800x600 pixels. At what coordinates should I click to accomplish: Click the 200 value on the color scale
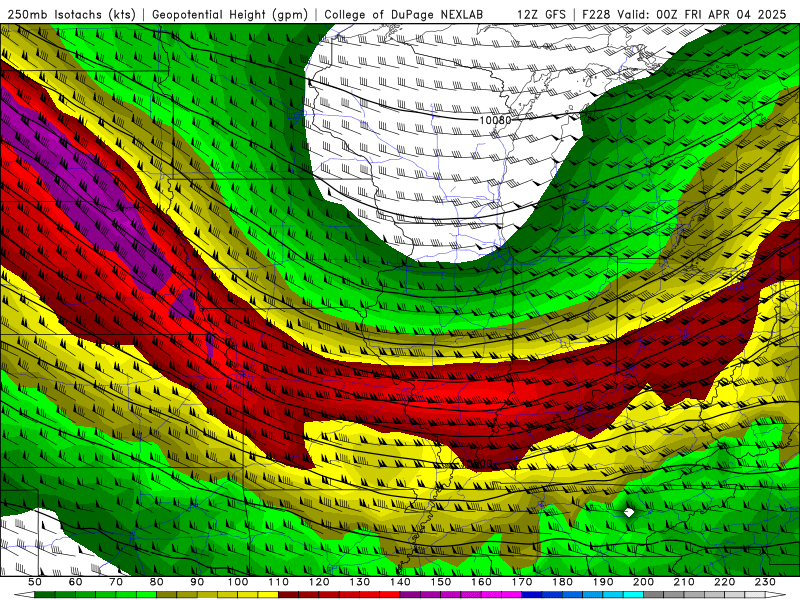[644, 582]
